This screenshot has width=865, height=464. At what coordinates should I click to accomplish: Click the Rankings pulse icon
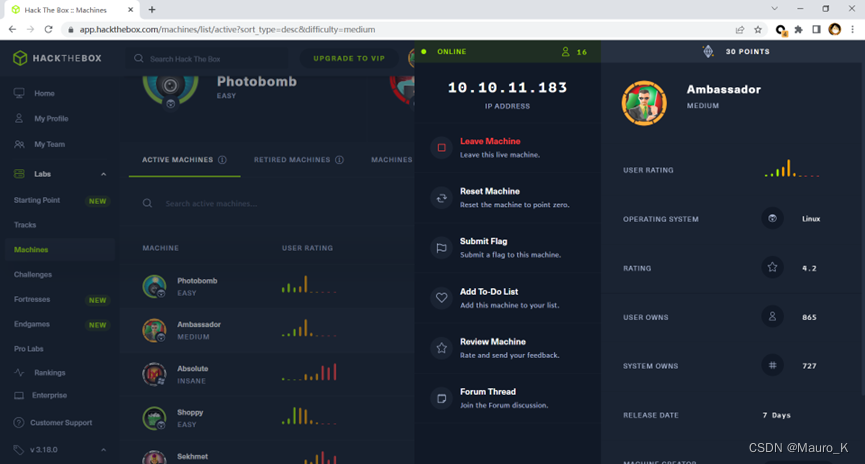19,372
